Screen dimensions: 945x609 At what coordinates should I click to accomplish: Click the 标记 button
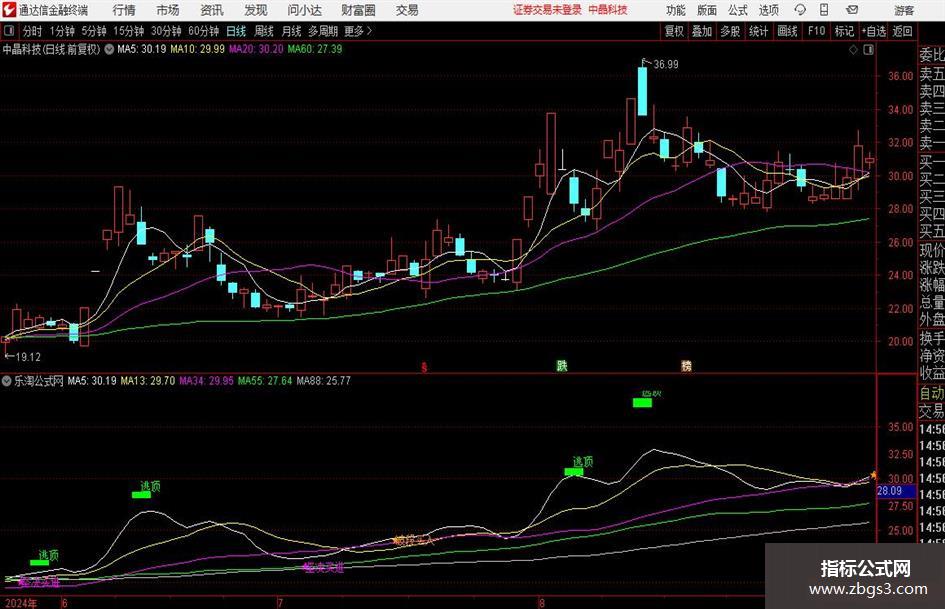tap(844, 31)
